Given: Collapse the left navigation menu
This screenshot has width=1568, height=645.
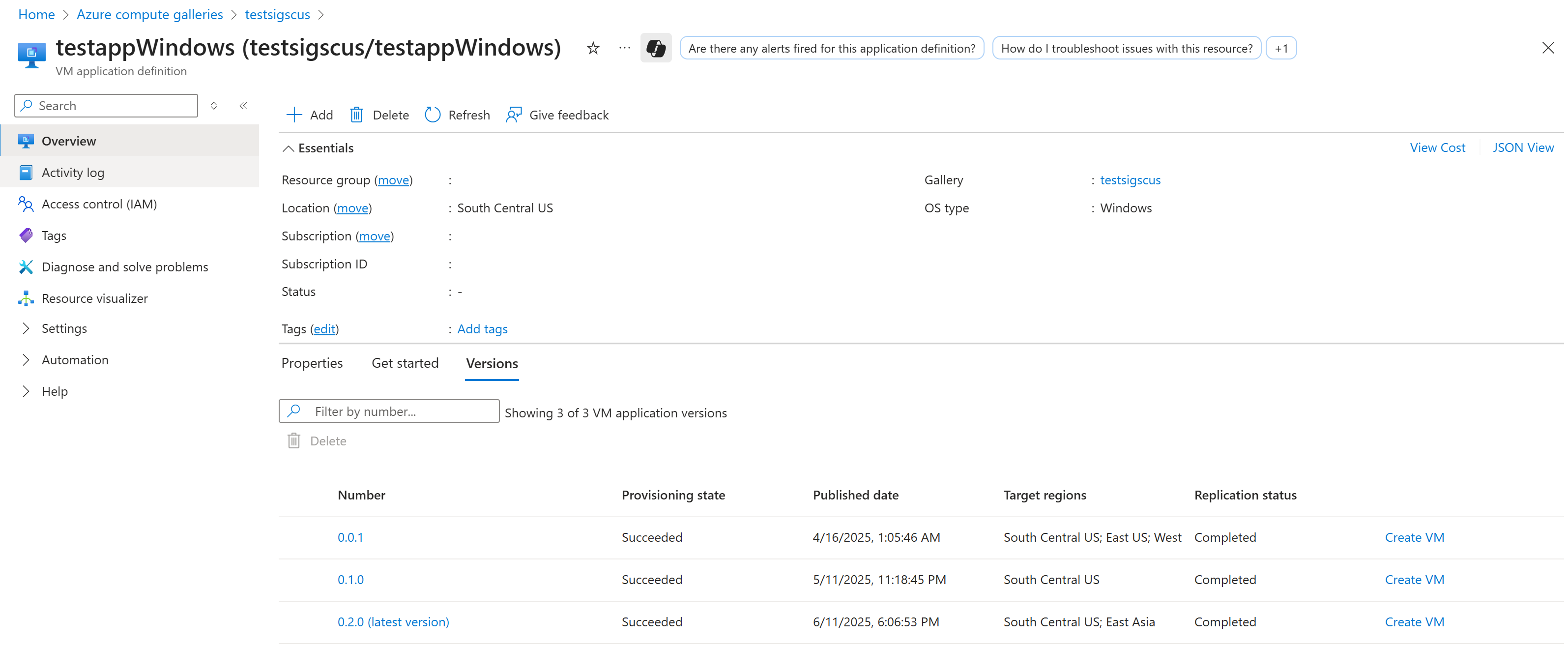Looking at the screenshot, I should 243,105.
